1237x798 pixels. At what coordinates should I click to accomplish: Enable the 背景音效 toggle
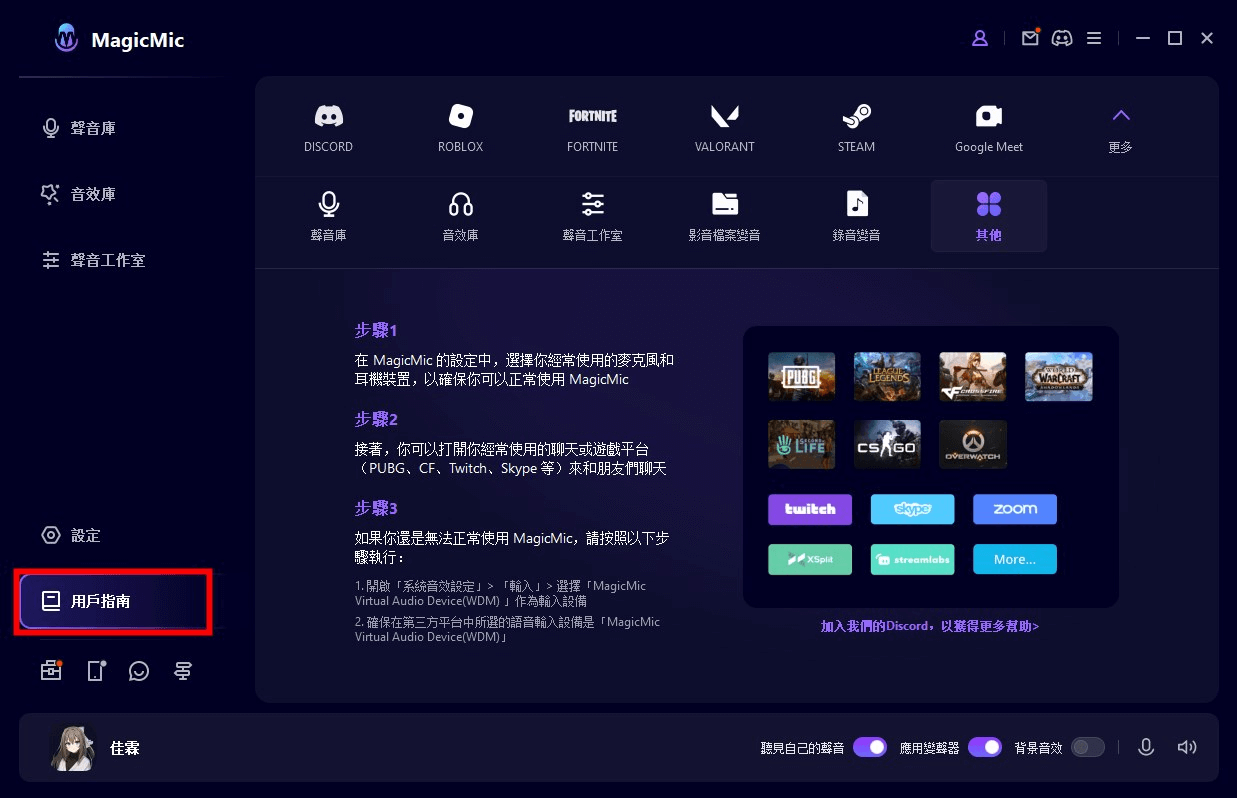[x=1087, y=747]
